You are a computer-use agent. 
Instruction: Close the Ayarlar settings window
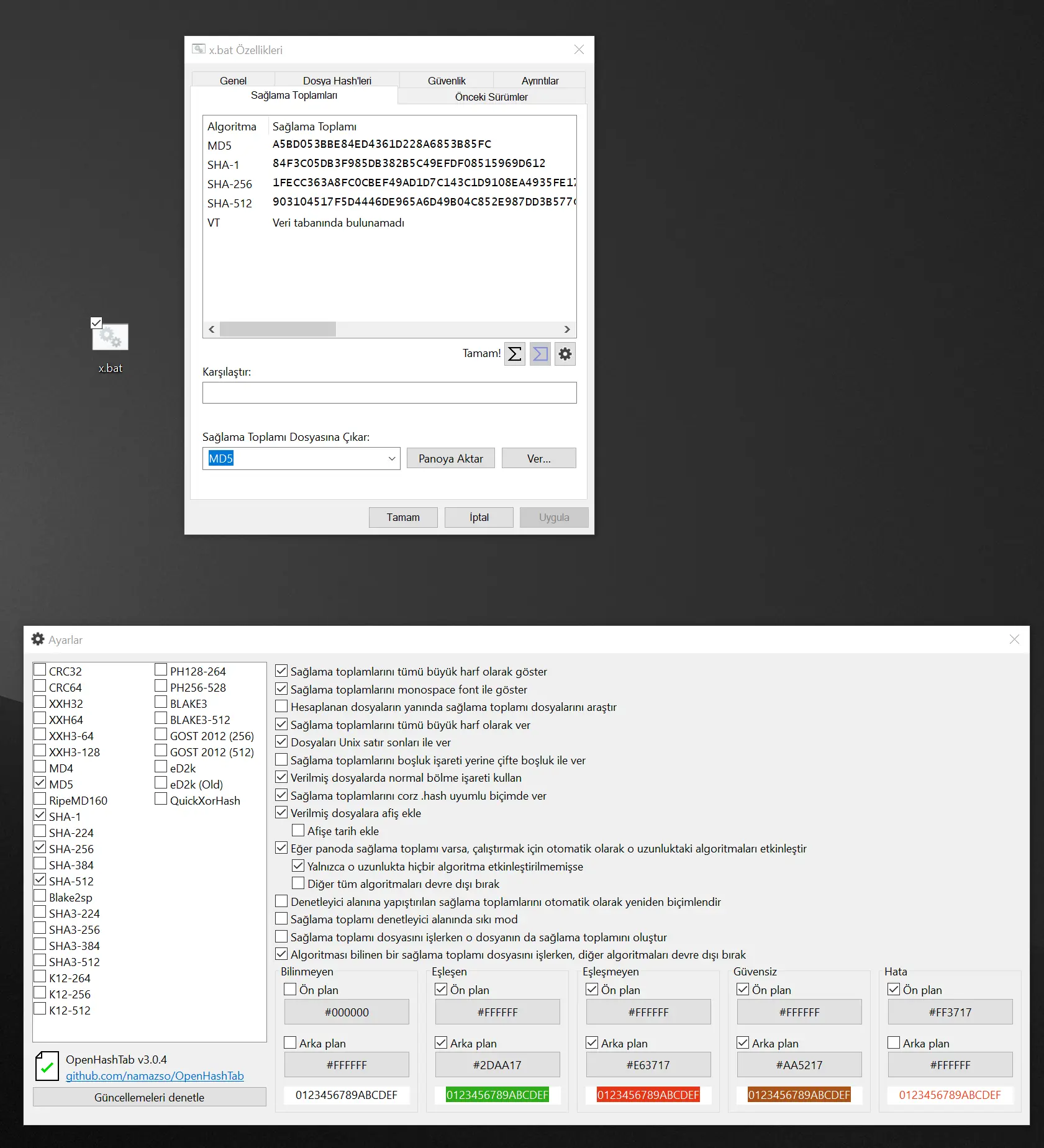click(x=1014, y=640)
